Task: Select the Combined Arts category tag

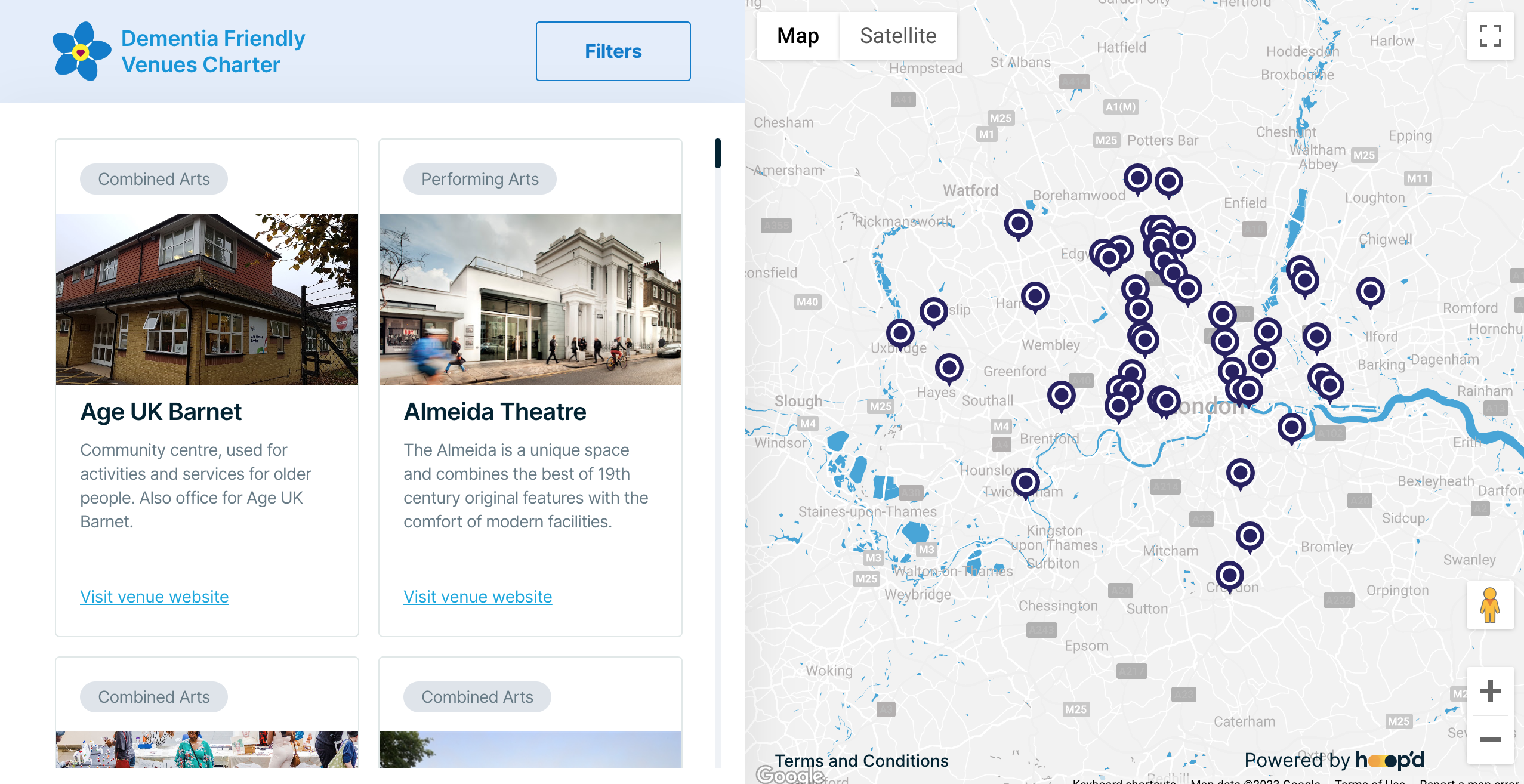Action: [153, 179]
